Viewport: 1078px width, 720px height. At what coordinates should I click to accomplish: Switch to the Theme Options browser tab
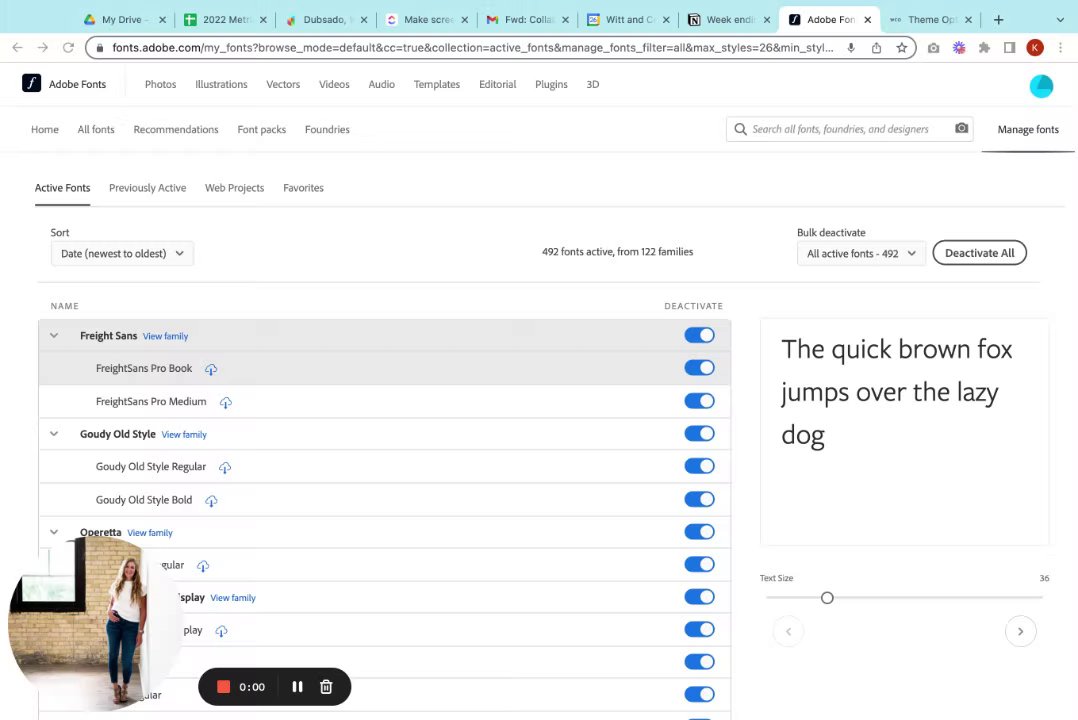[932, 19]
